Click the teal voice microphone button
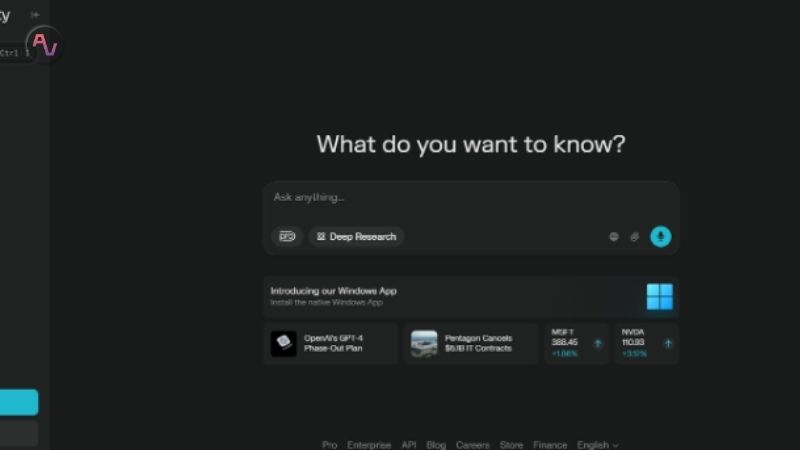 click(660, 237)
